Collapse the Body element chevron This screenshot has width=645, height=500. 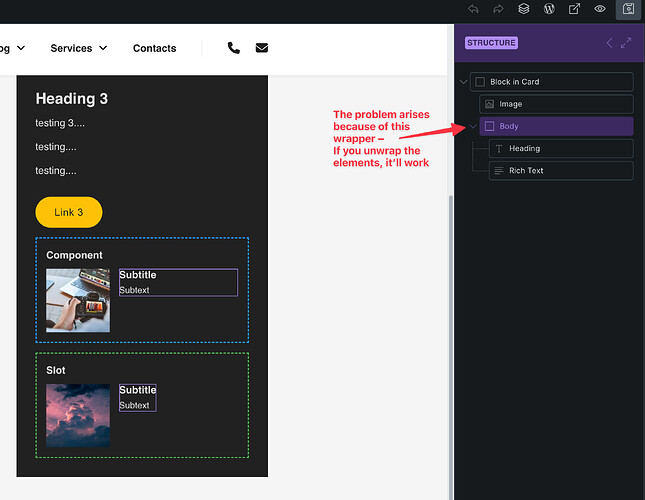[x=472, y=126]
